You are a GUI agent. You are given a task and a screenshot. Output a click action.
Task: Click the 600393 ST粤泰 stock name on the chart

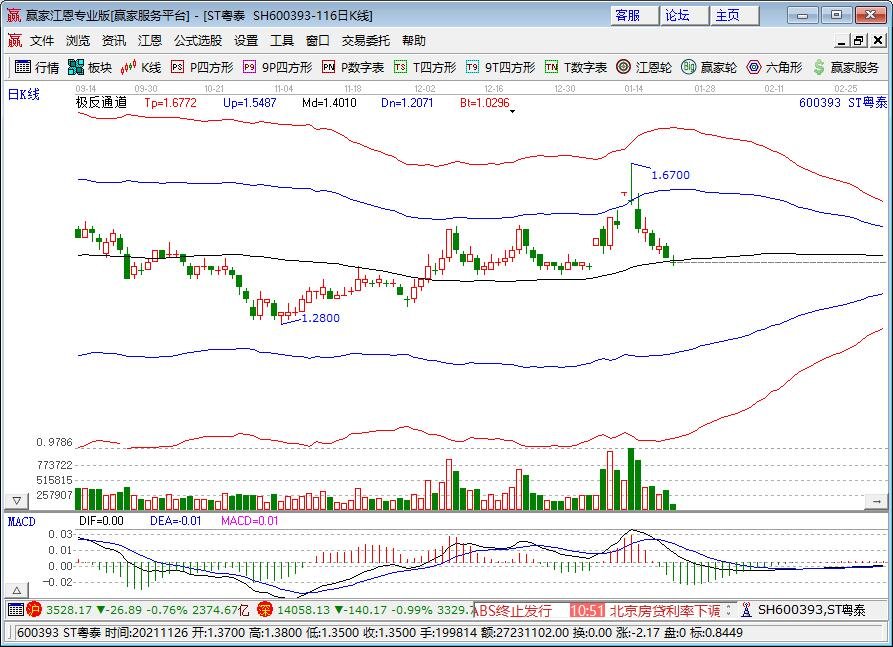(x=843, y=103)
